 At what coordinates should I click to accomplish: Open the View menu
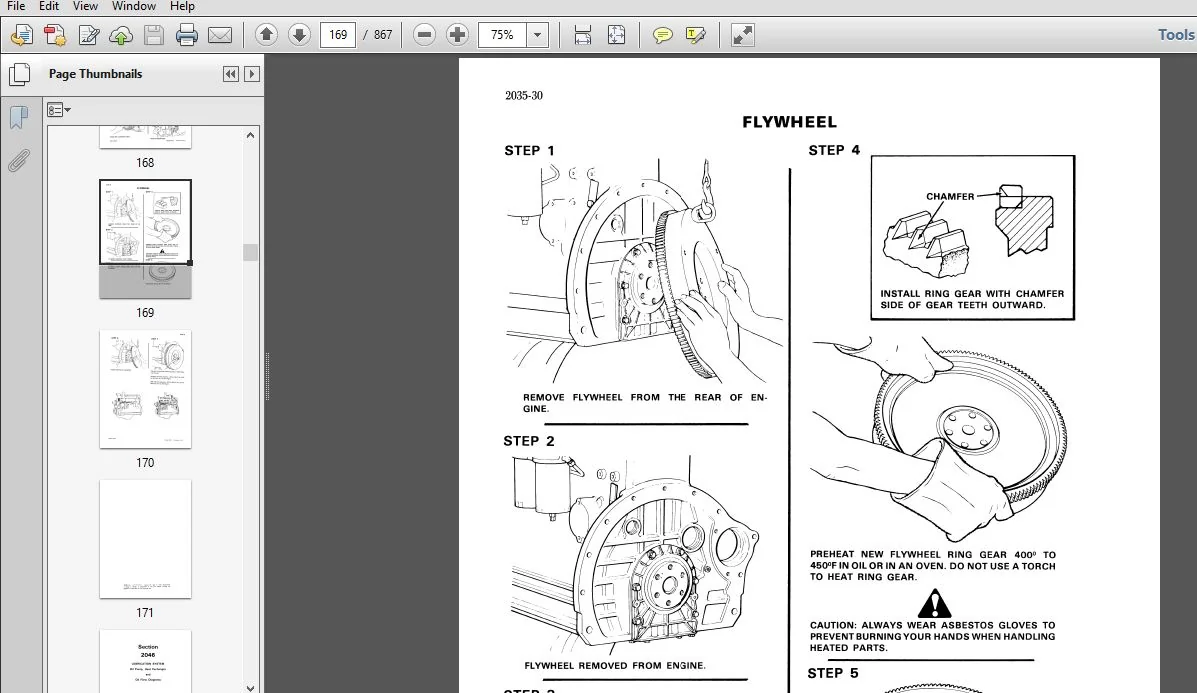tap(85, 6)
